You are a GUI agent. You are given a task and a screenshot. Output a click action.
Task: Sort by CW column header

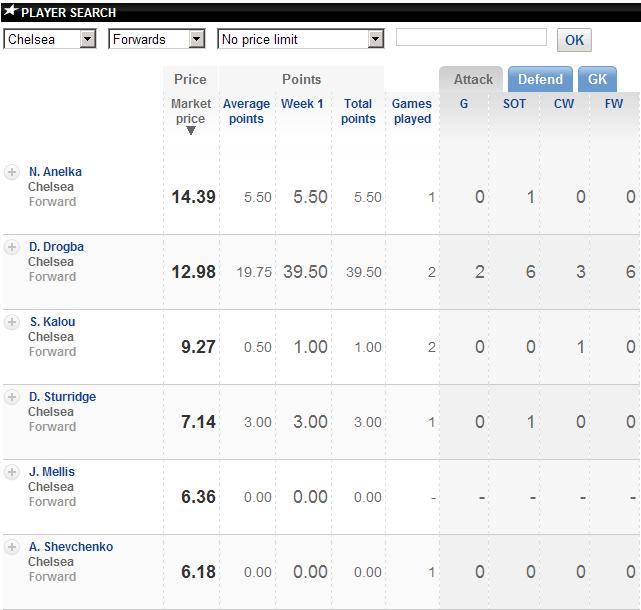click(x=564, y=104)
